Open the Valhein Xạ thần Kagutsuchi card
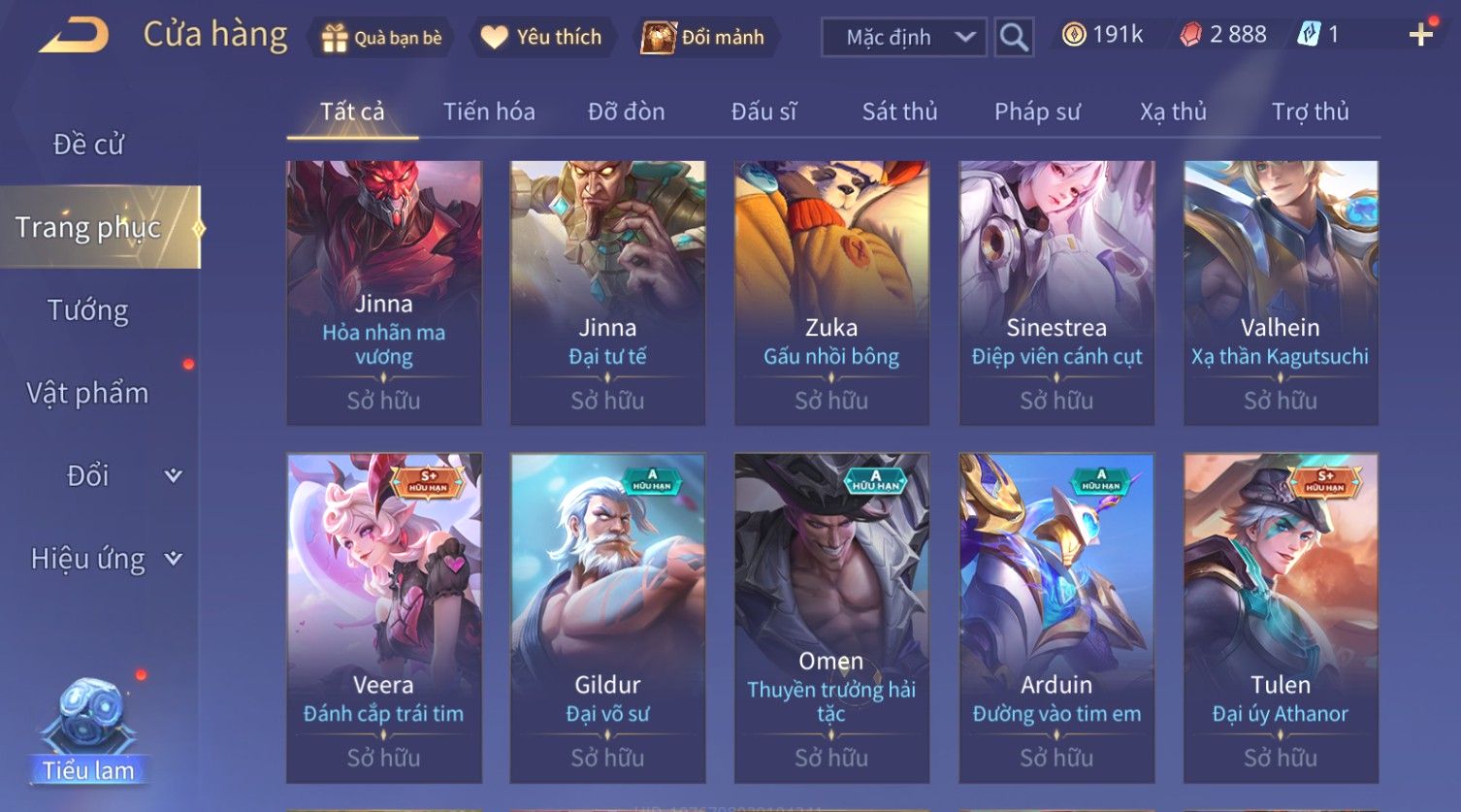The width and height of the screenshot is (1461, 812). click(x=1281, y=293)
